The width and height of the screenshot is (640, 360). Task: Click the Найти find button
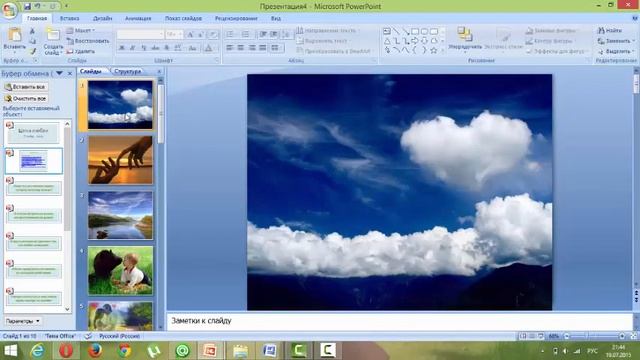[x=610, y=31]
